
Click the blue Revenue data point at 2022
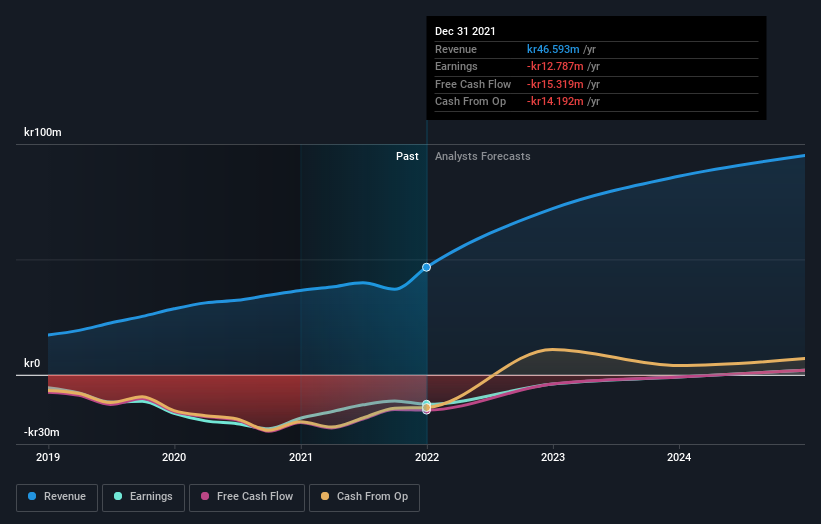(x=427, y=267)
